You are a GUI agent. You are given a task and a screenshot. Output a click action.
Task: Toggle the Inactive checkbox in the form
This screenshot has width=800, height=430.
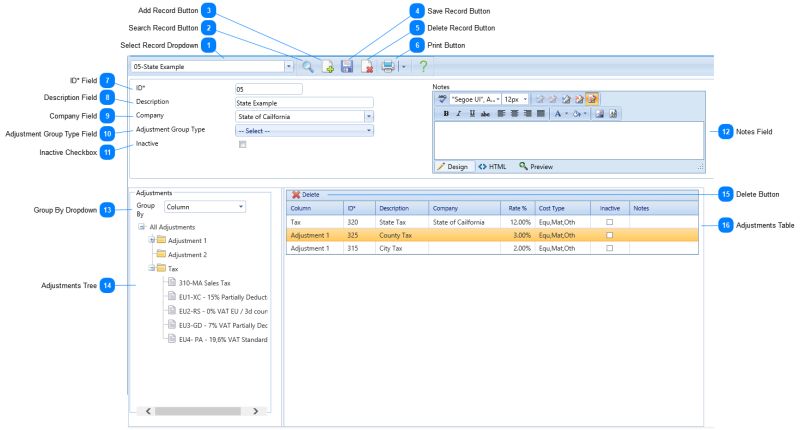[243, 144]
